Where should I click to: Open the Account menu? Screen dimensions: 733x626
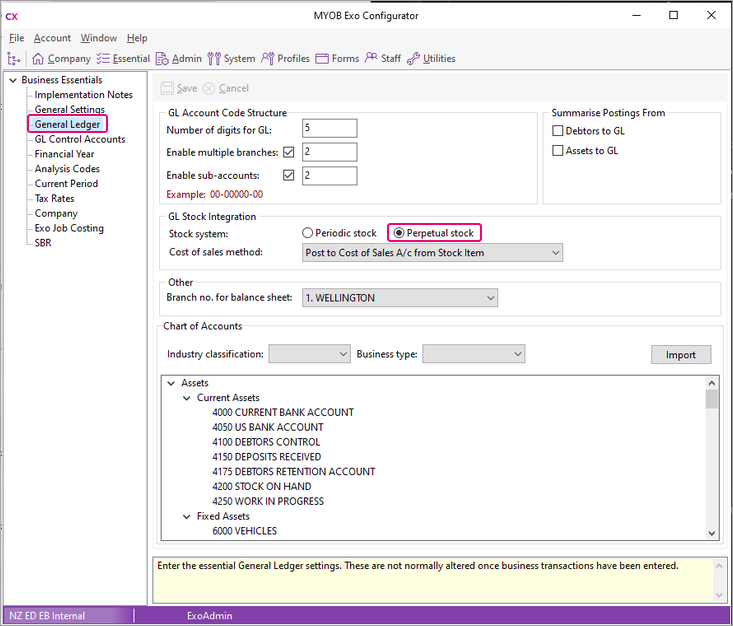pyautogui.click(x=52, y=38)
